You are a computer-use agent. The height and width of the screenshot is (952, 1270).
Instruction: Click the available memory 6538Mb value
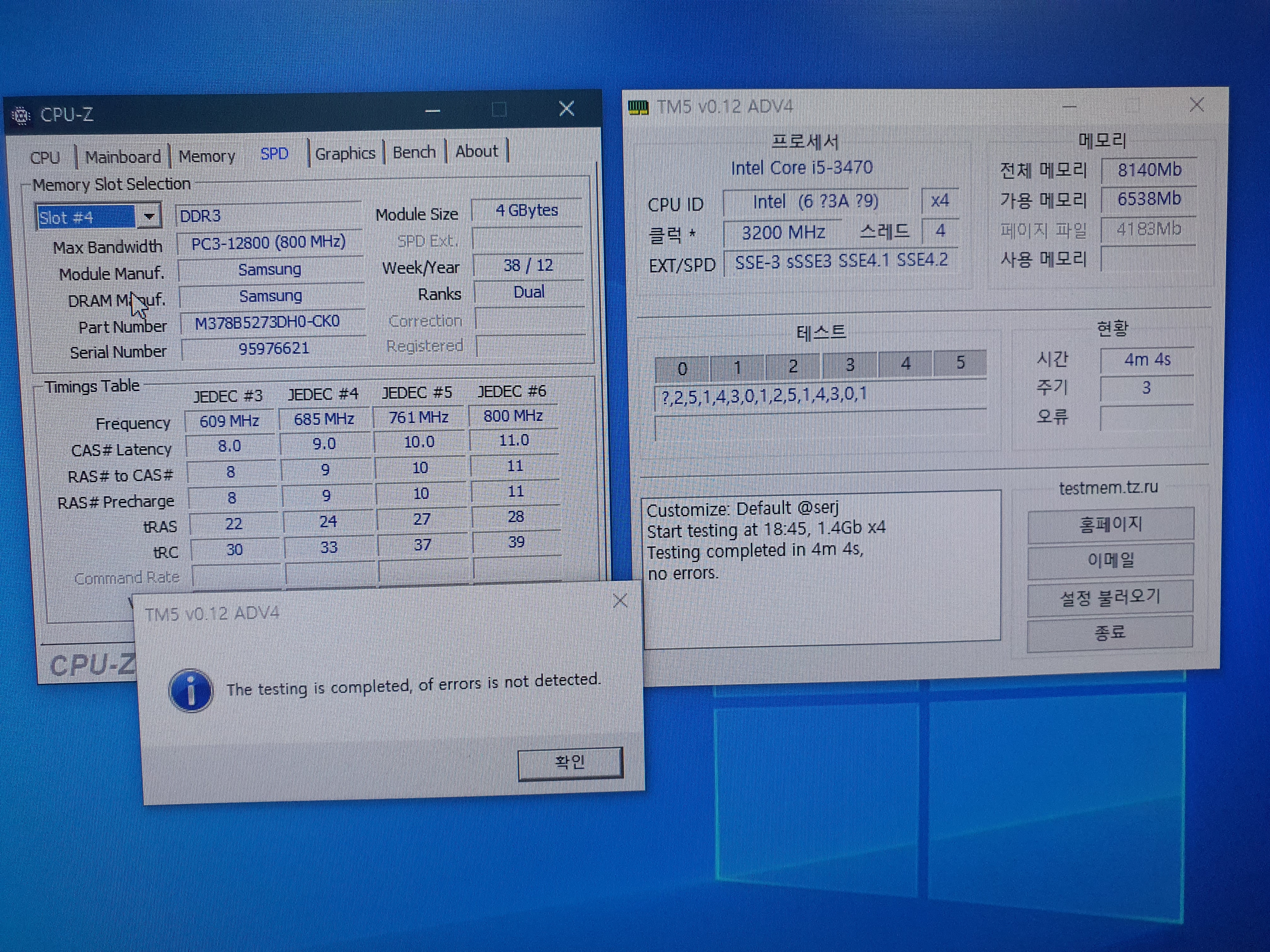coord(1149,199)
